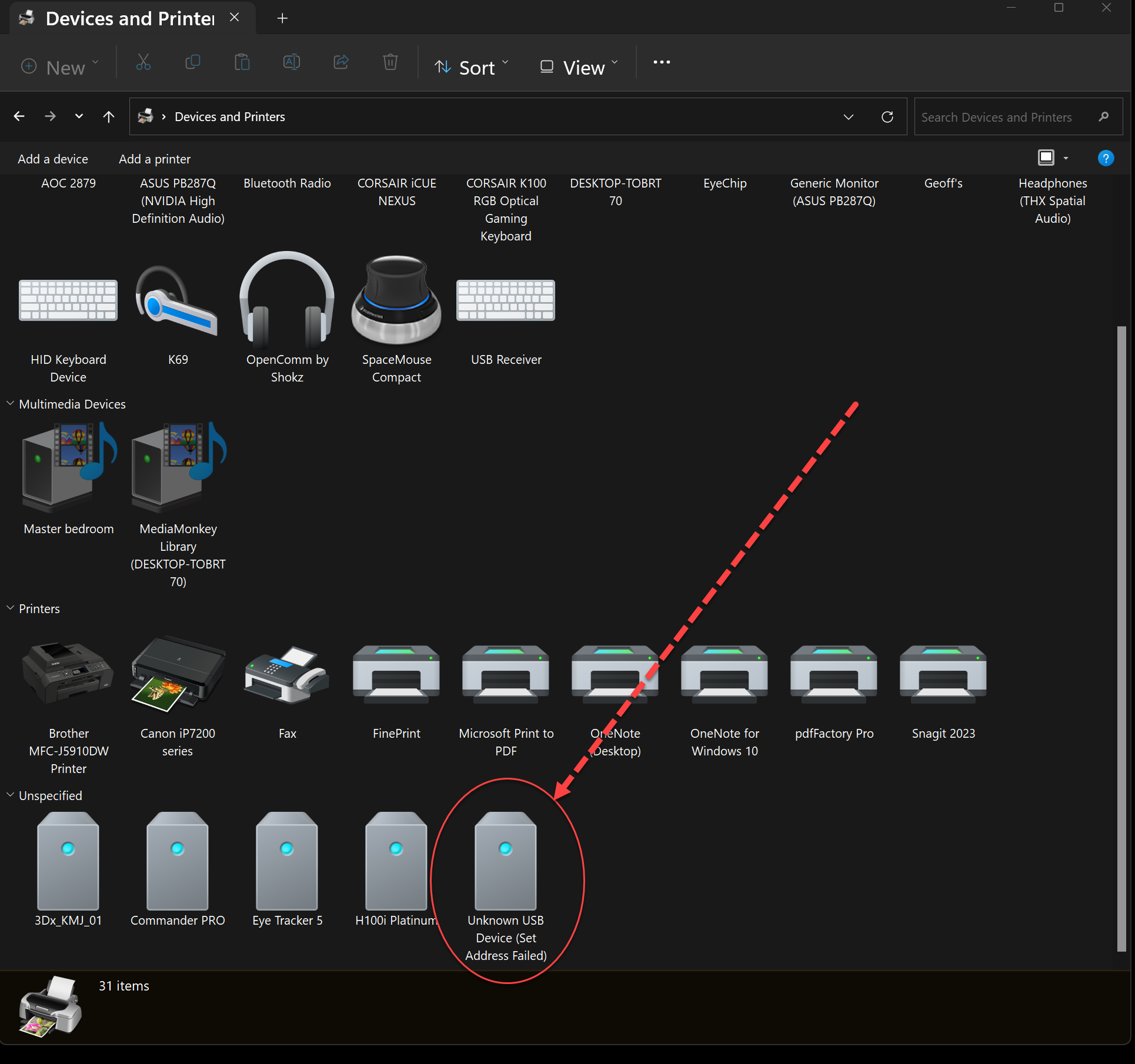Collapse the Multimedia Devices group

coord(10,404)
